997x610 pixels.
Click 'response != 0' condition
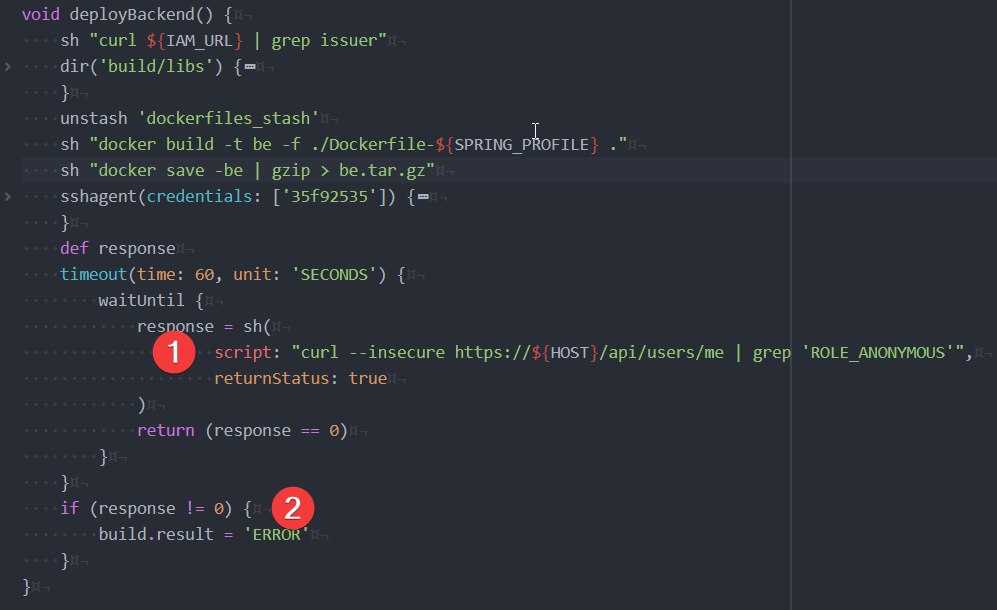[x=161, y=508]
